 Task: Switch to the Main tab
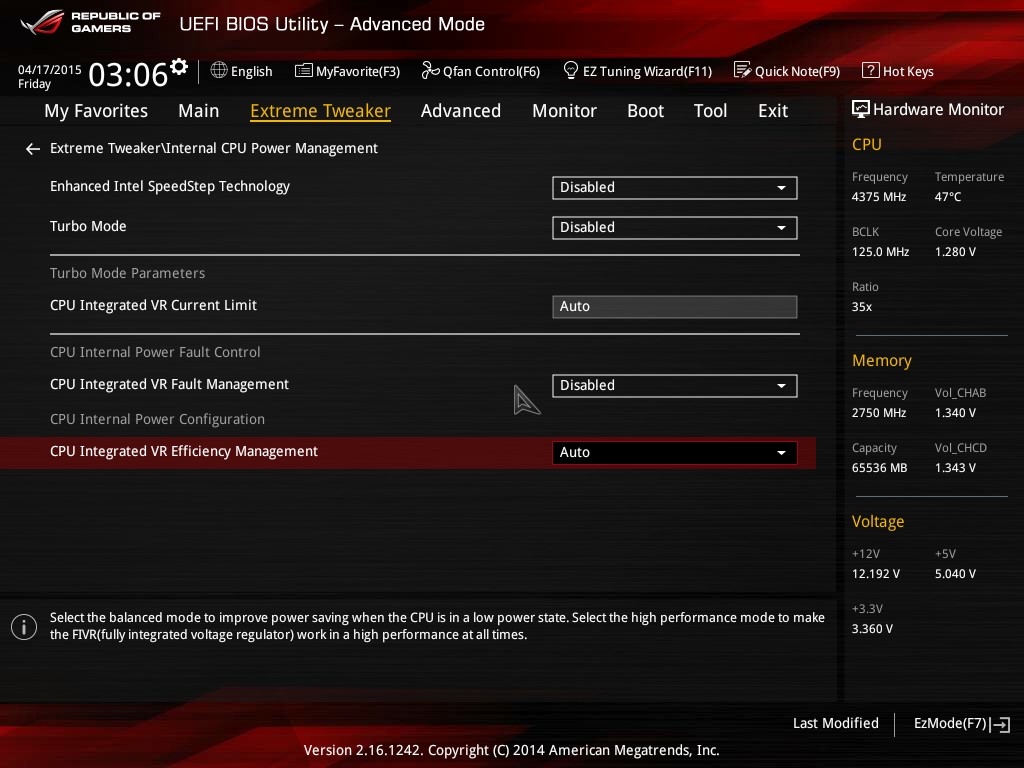coord(199,111)
